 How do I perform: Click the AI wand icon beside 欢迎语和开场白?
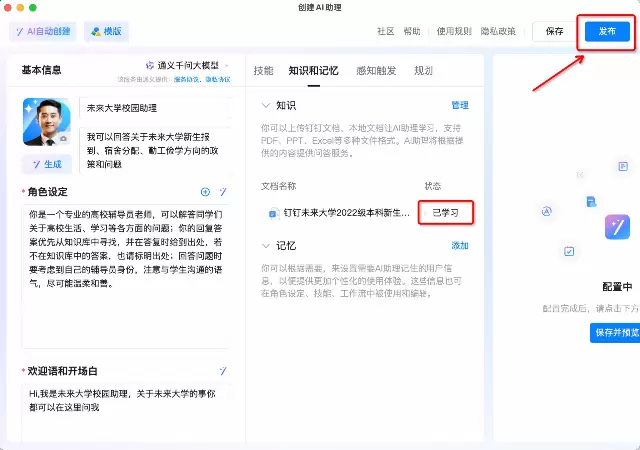click(224, 371)
